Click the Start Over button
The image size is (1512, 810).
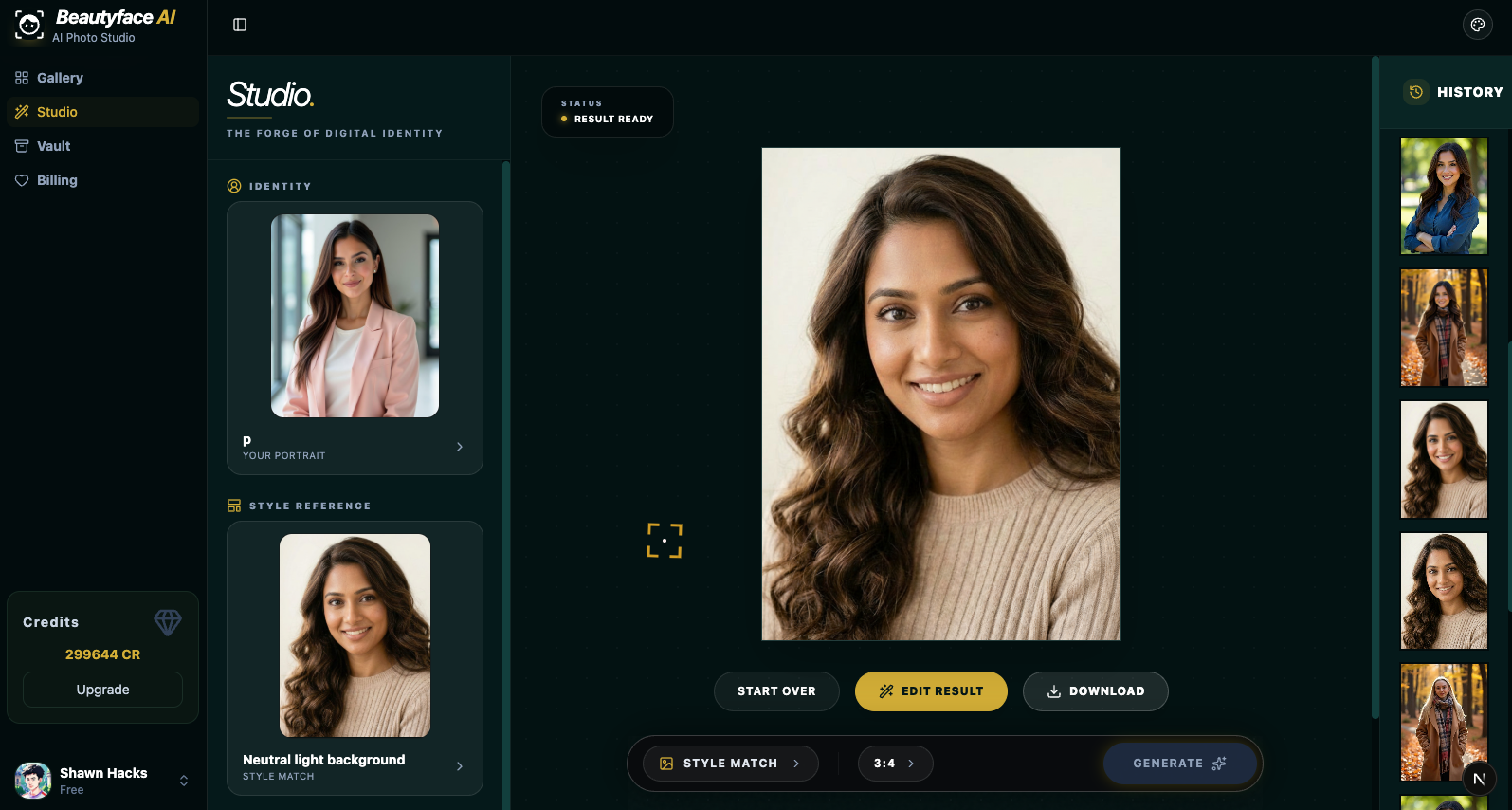(776, 691)
